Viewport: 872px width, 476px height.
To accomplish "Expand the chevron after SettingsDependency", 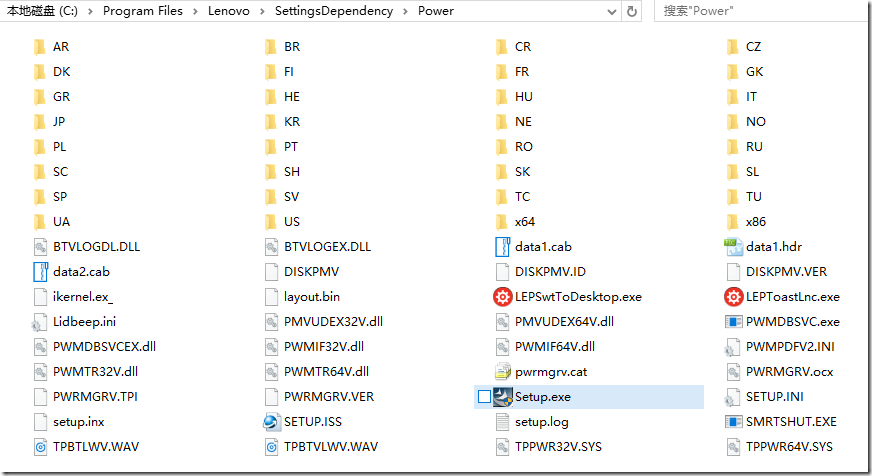I will click(405, 11).
